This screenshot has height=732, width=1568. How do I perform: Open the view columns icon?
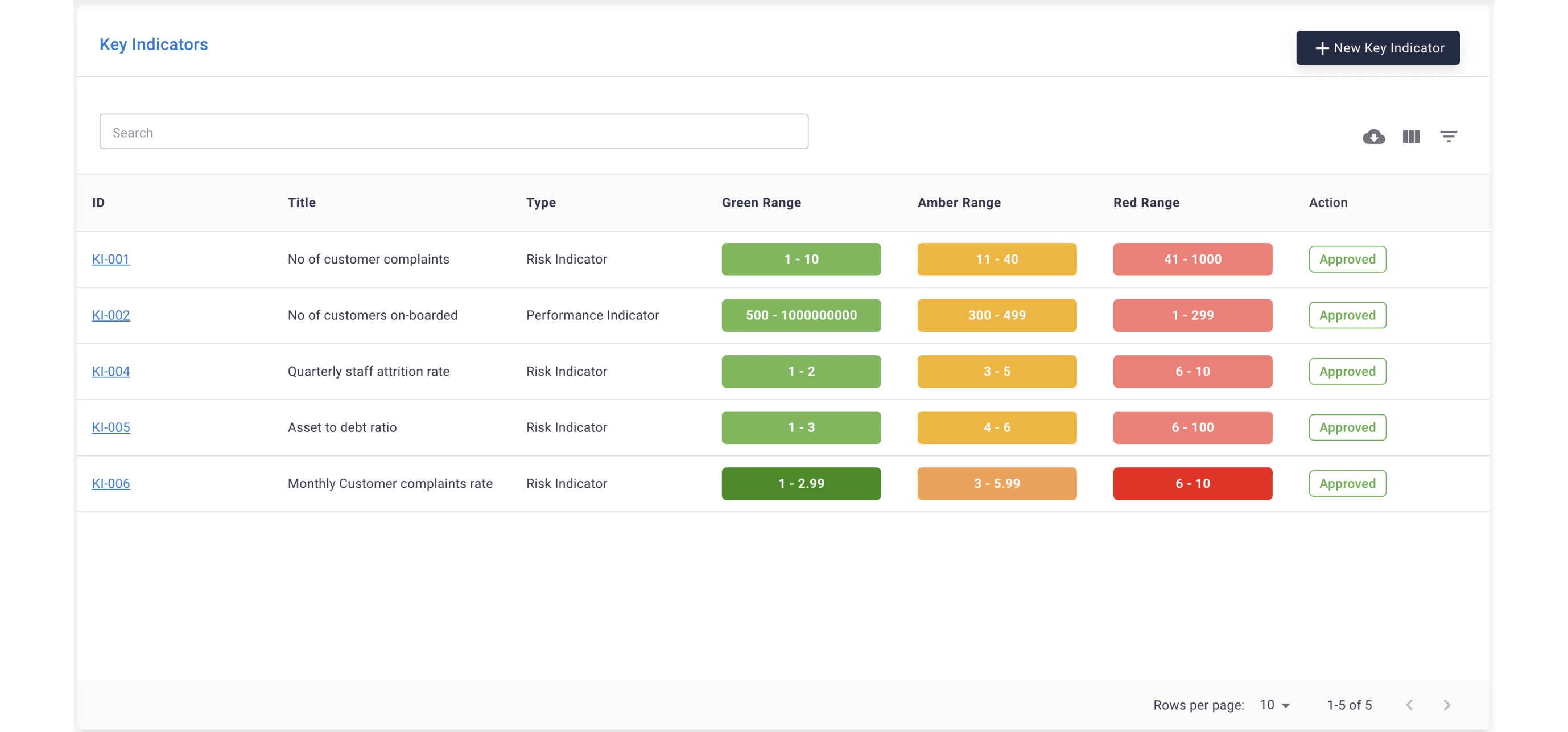coord(1410,137)
